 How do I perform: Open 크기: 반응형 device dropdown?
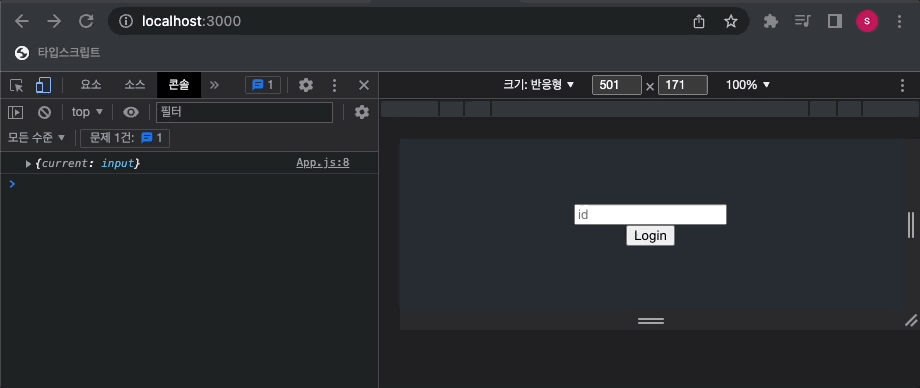538,85
